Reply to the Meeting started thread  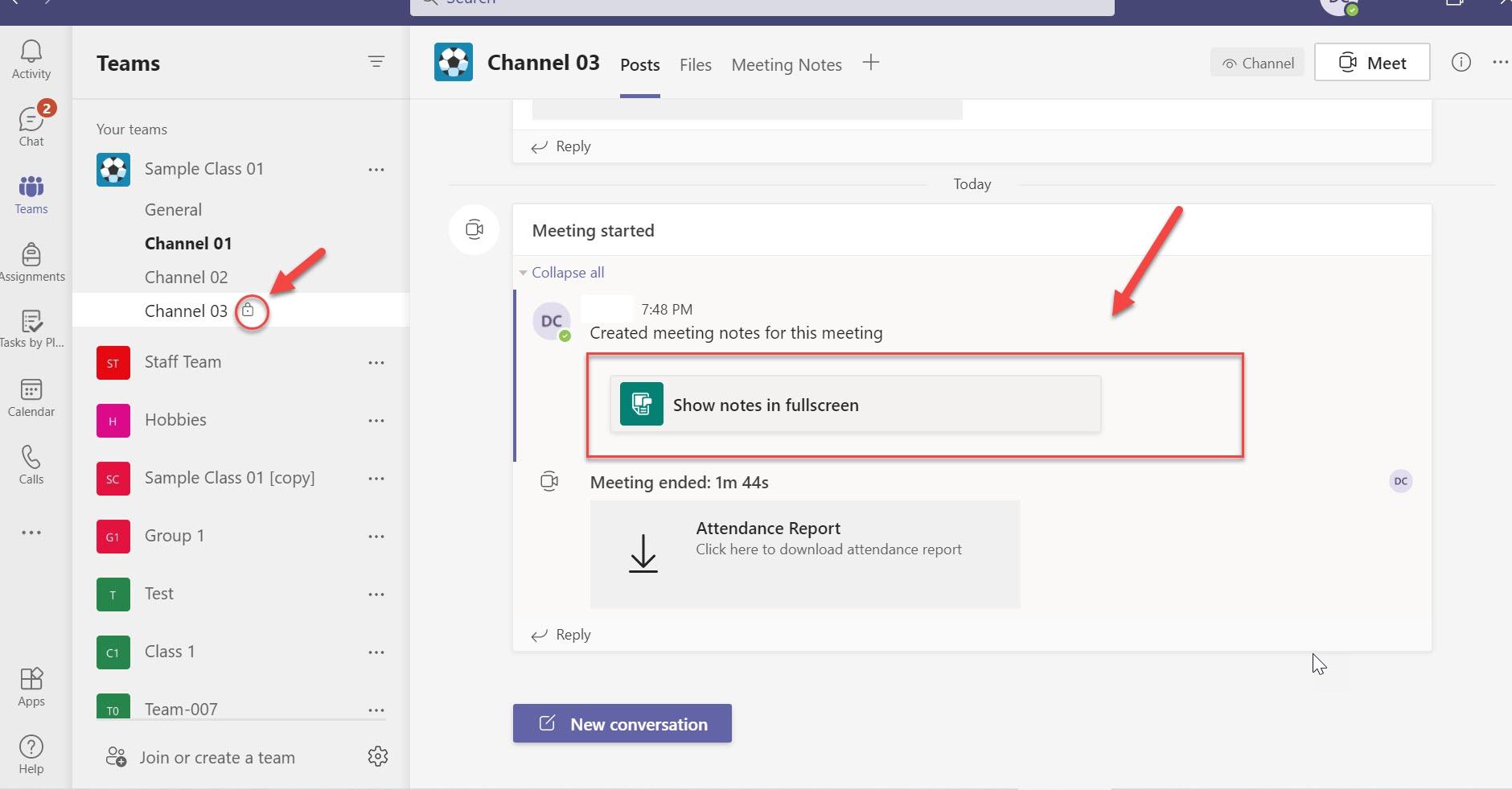pyautogui.click(x=561, y=635)
